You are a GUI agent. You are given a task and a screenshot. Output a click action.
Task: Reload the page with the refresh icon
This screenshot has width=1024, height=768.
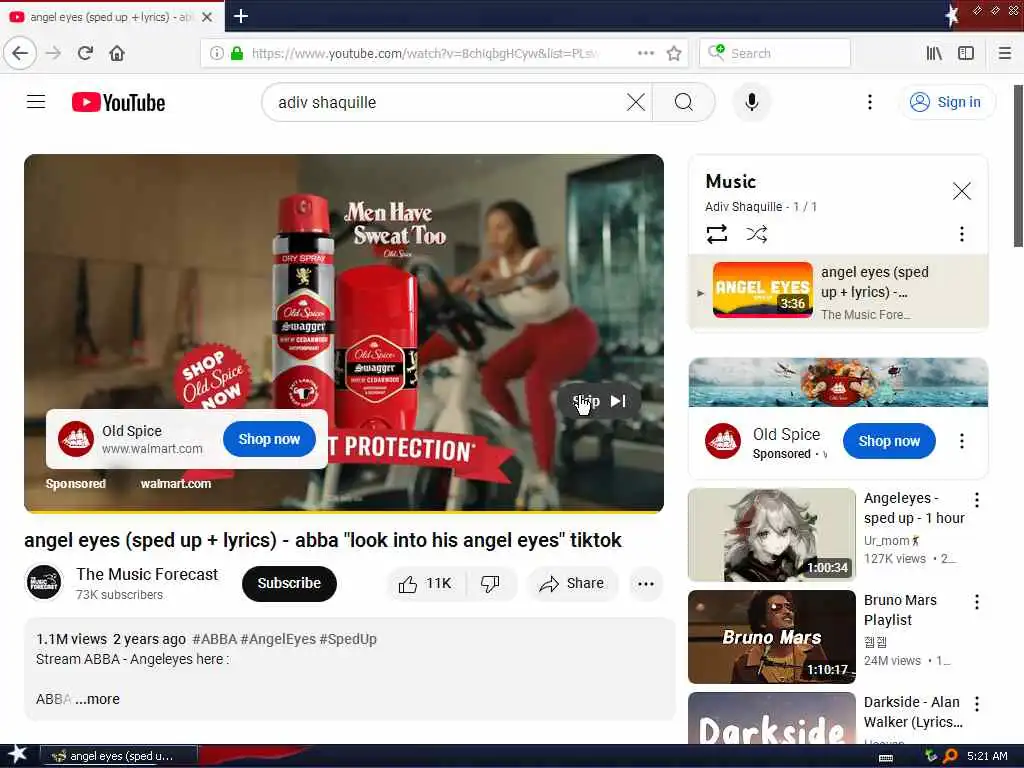tap(86, 53)
